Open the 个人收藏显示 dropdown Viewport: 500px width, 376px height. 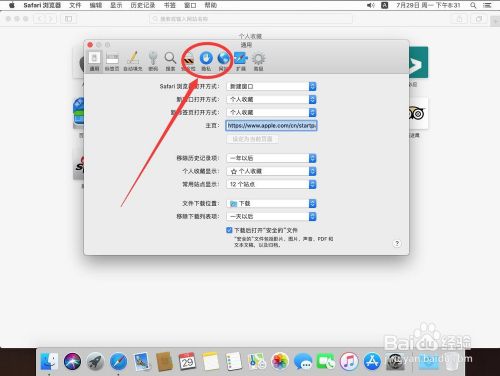tap(271, 171)
